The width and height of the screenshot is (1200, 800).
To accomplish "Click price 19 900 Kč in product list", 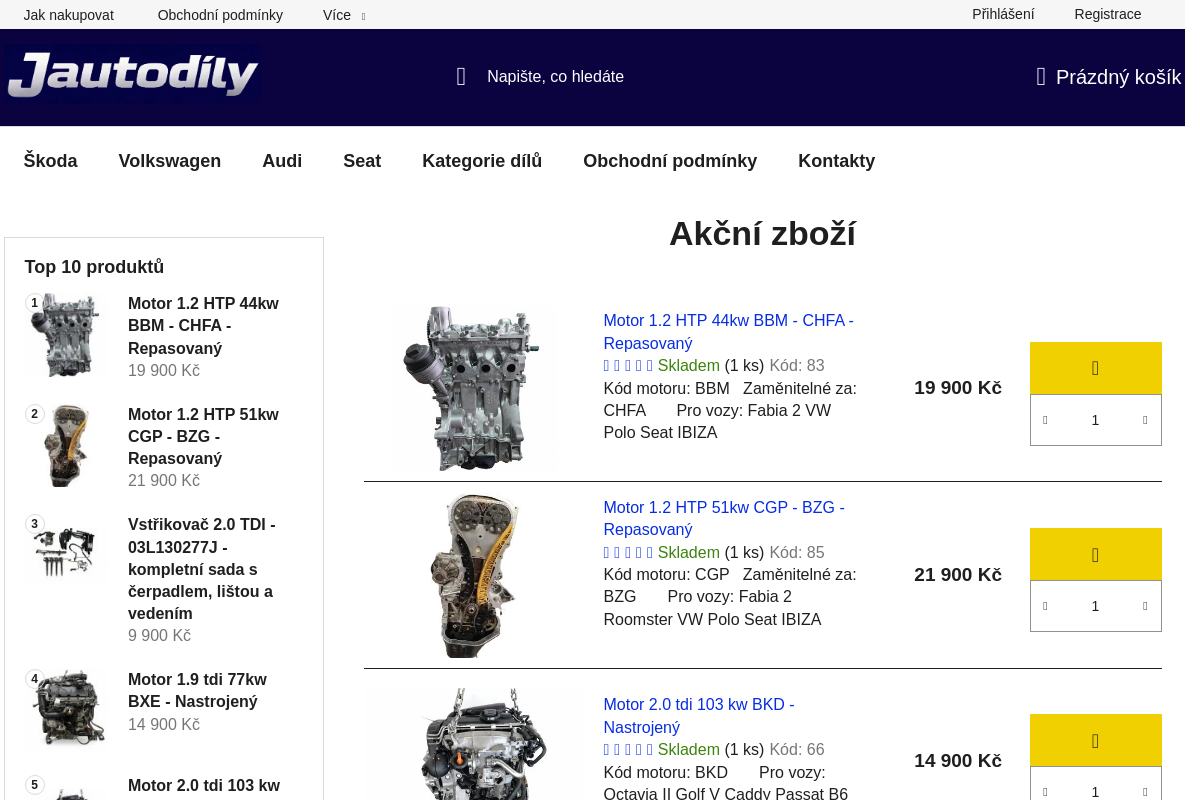I will 957,388.
